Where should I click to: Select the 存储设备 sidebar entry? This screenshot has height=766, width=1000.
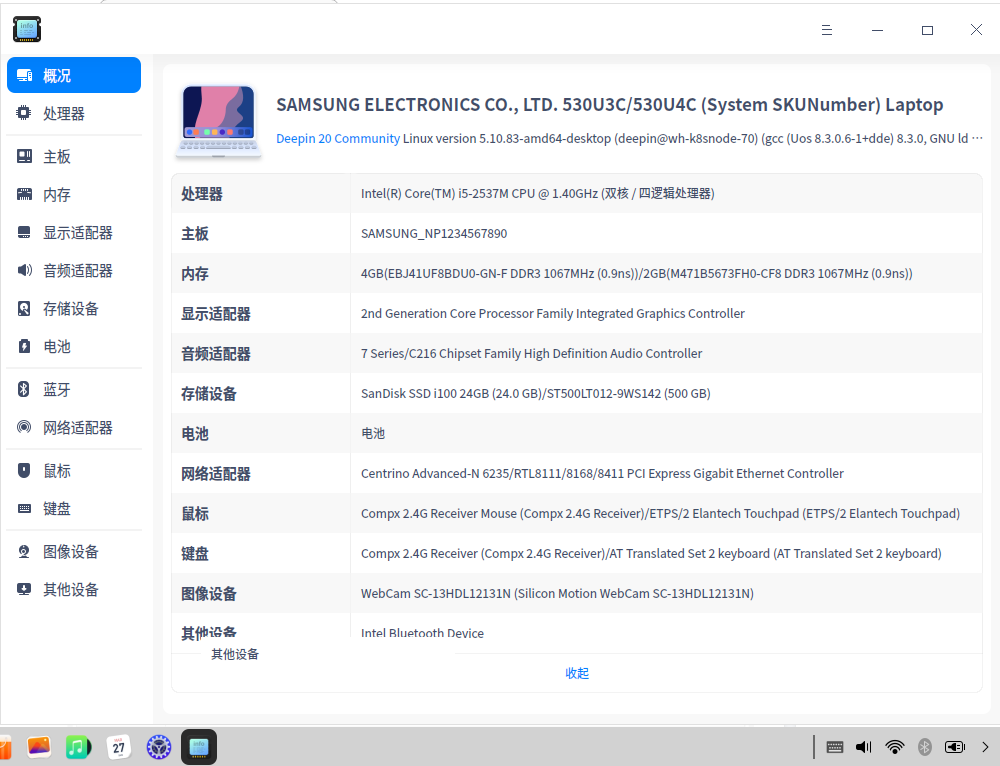(74, 309)
